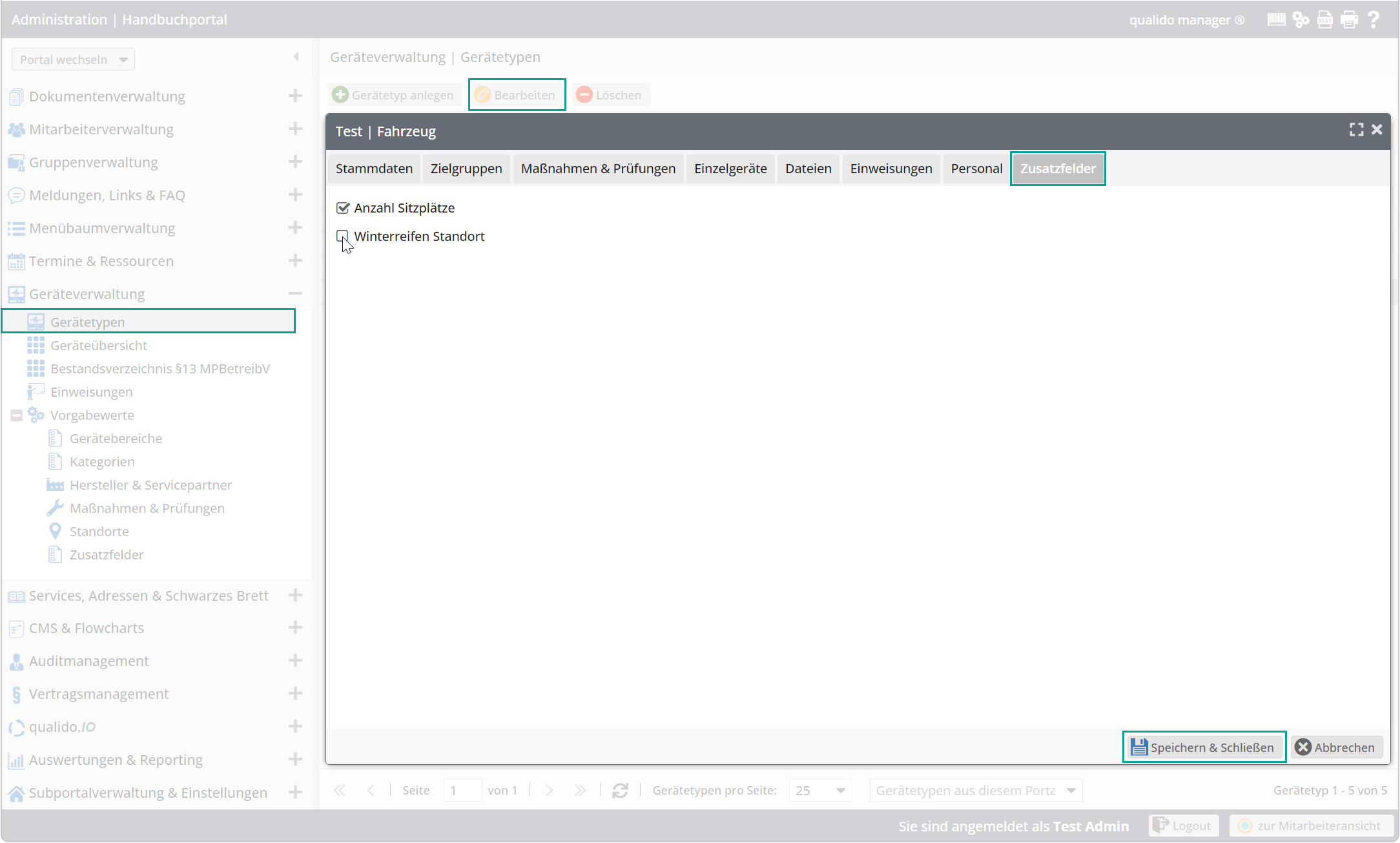Switch to the Personal tab
This screenshot has height=843, width=1400.
(976, 169)
